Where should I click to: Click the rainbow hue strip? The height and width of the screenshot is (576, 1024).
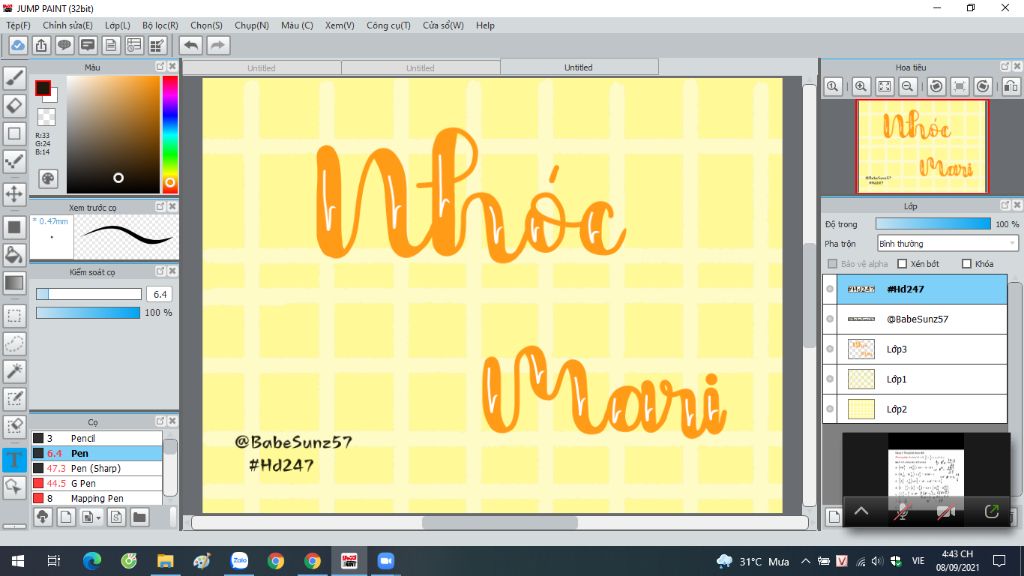(x=170, y=134)
